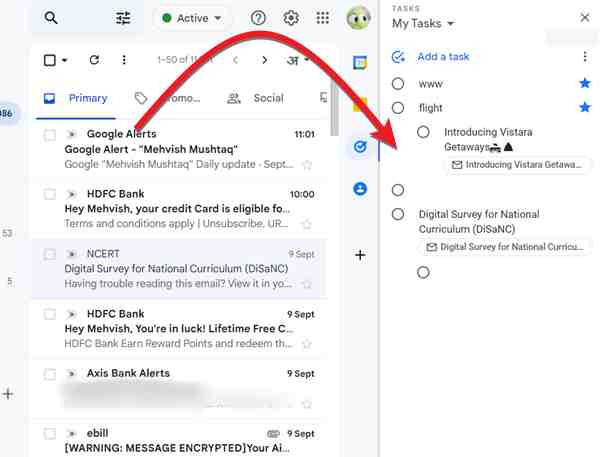Select the NCERT email checkbox
Viewport: 600px width, 457px height.
[50, 254]
